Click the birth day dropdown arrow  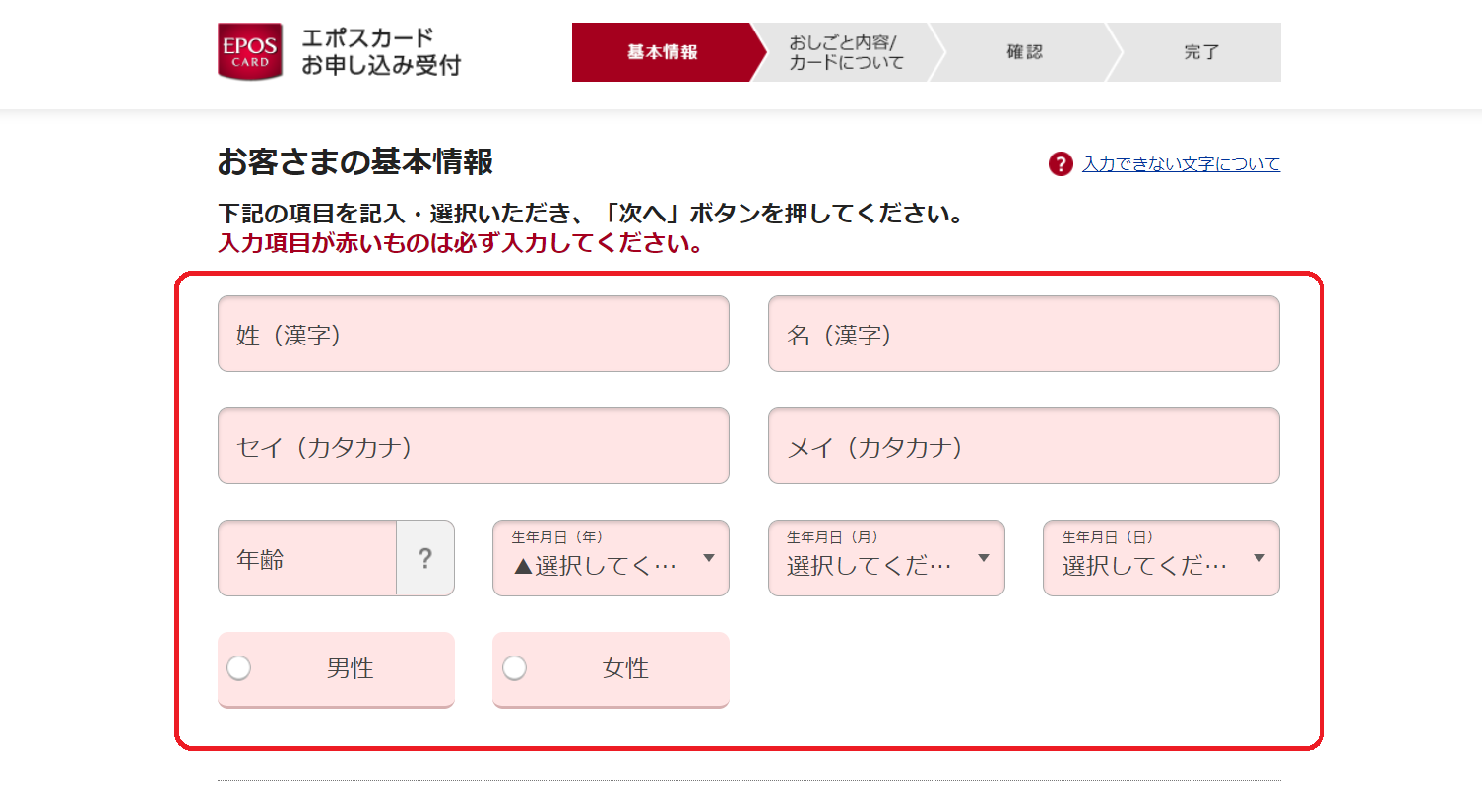1259,558
